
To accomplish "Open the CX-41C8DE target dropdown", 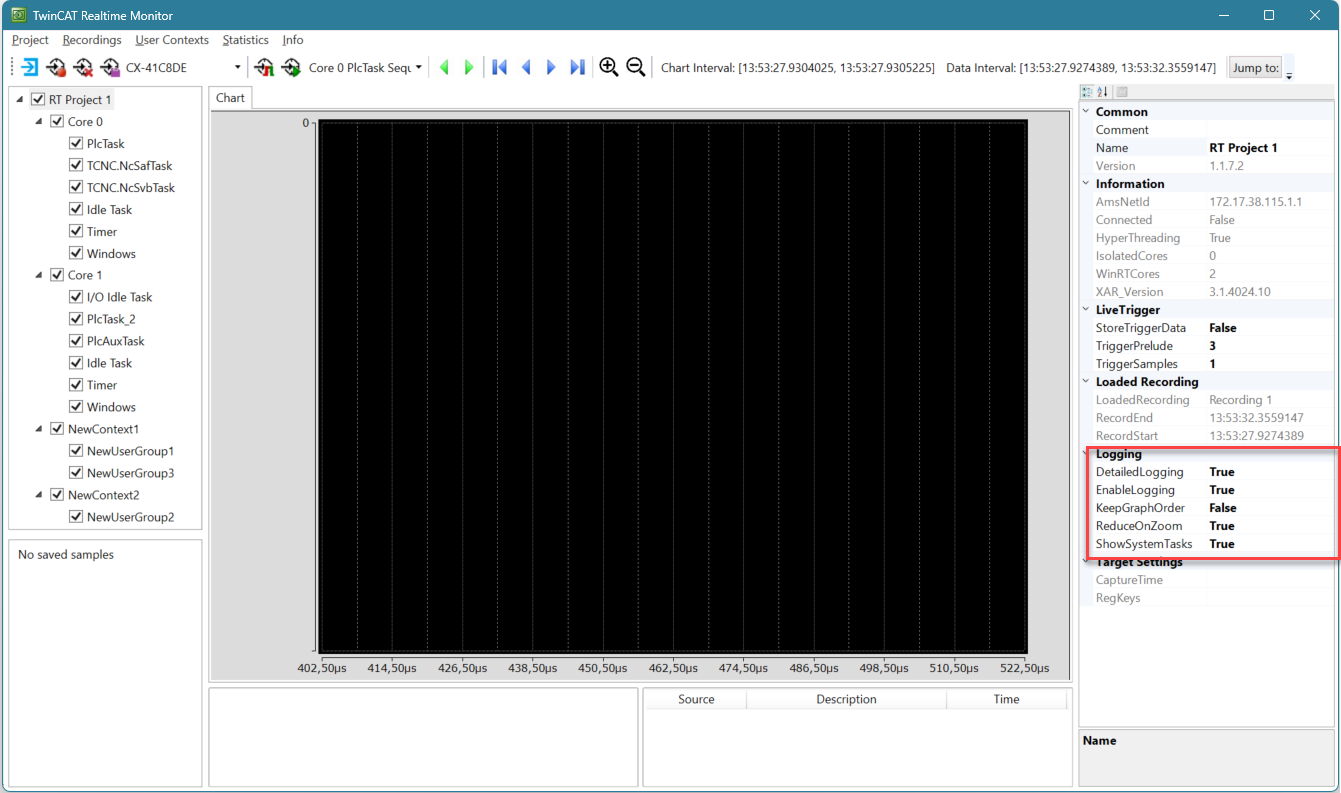I will 238,68.
